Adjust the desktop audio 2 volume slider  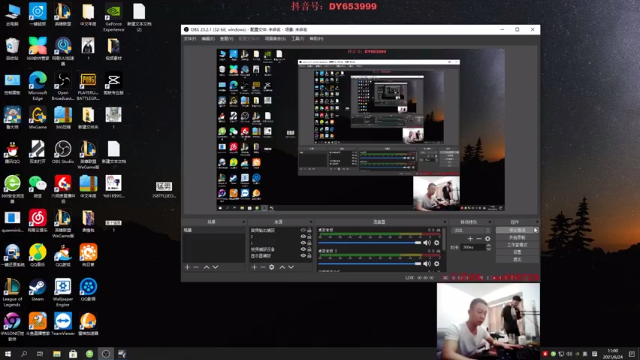(x=369, y=264)
